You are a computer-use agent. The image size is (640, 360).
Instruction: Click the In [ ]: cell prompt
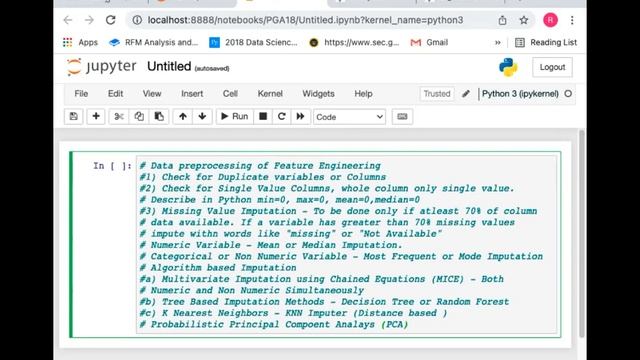112,166
